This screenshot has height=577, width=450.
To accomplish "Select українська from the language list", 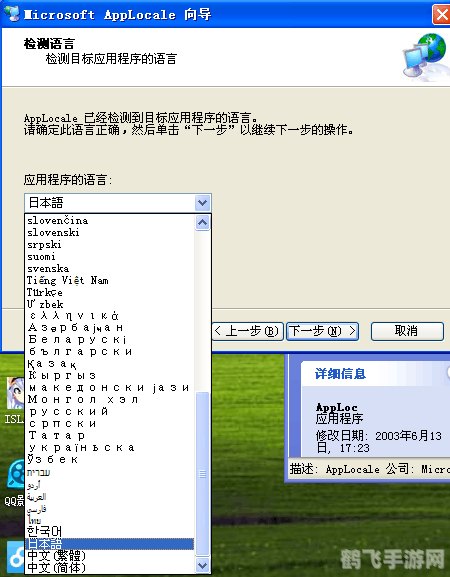I will click(110, 447).
